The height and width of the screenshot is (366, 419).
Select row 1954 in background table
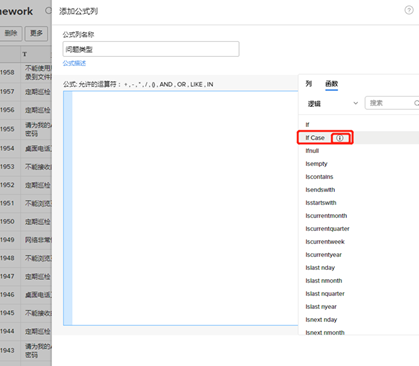click(26, 148)
